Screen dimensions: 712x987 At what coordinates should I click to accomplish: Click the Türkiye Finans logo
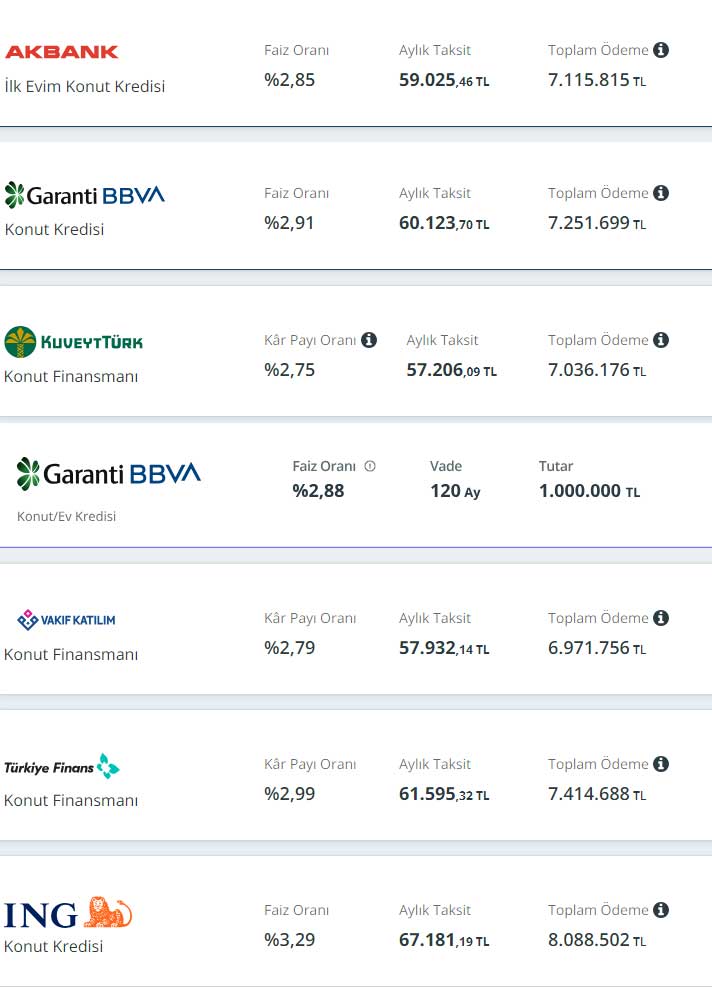62,767
